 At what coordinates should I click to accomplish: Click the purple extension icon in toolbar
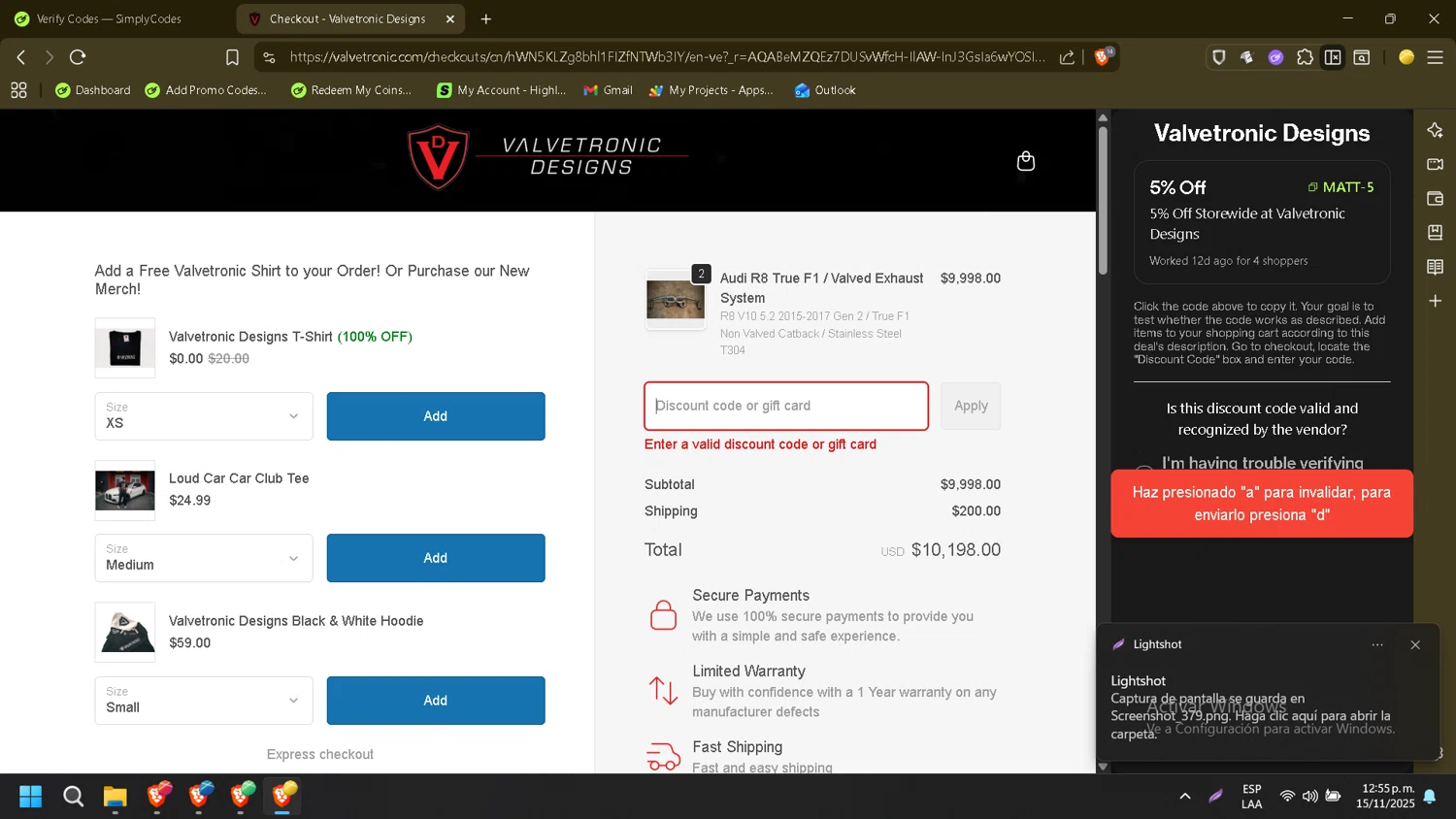[x=1275, y=57]
